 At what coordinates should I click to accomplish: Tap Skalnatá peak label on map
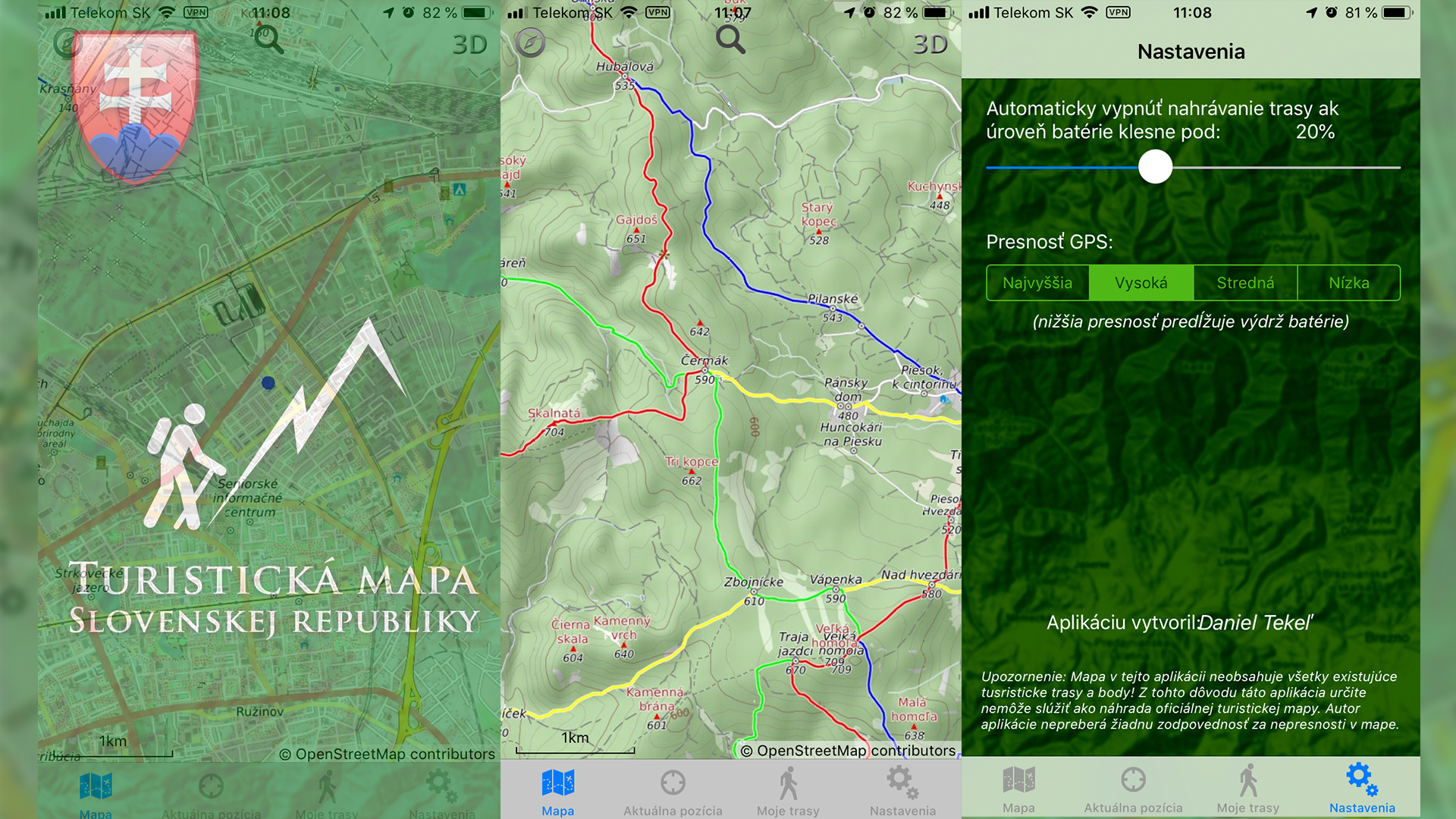[554, 413]
